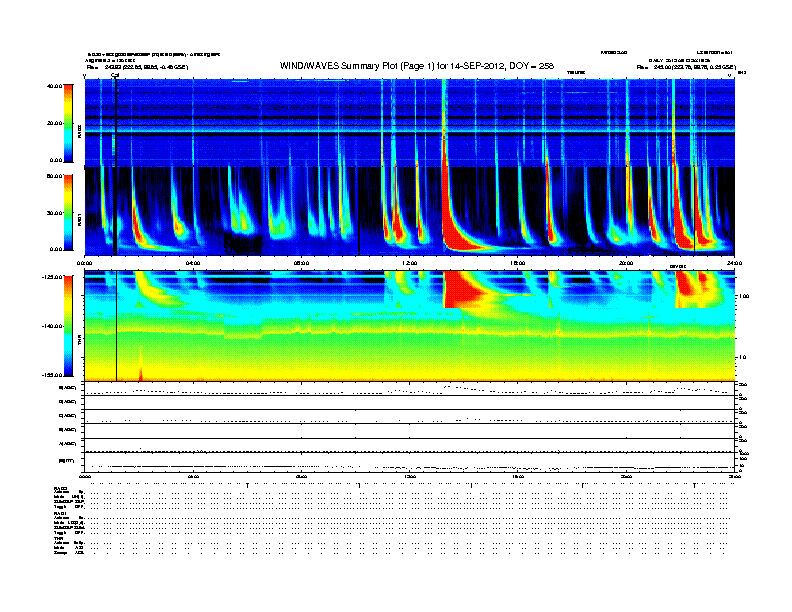Viewport: 792px width, 612px height.
Task: Click the TNR vertical axis label
Action: click(79, 340)
